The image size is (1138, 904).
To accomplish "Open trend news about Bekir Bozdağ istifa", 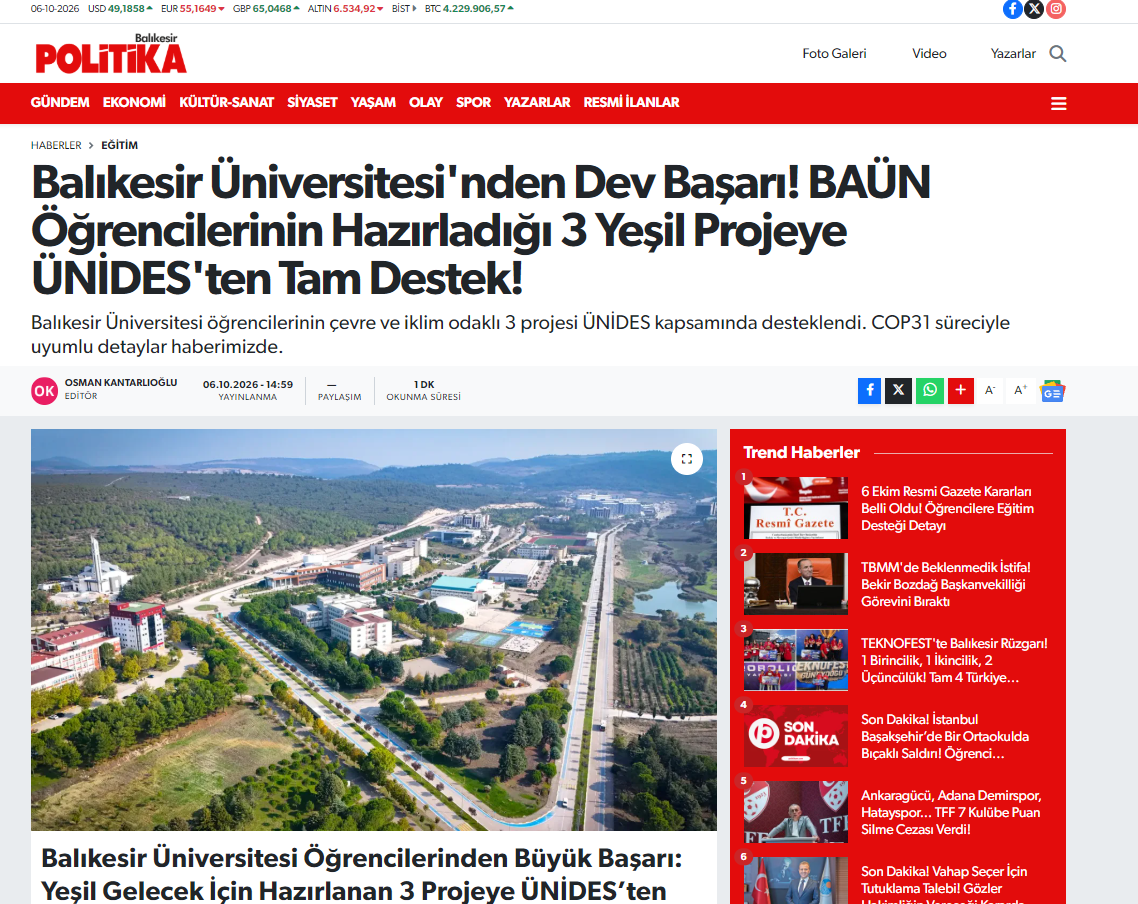I will pos(946,584).
